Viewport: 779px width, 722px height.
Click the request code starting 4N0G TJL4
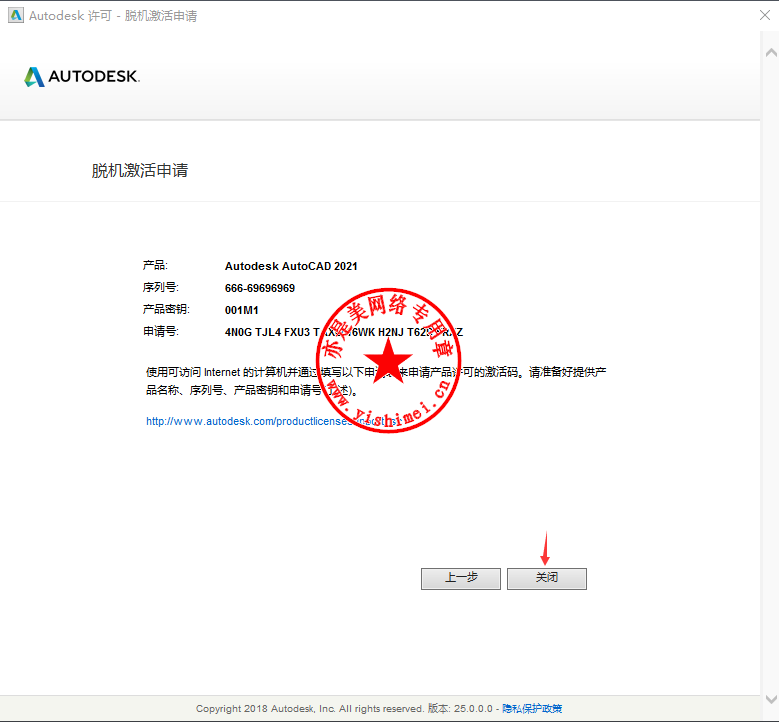(344, 332)
